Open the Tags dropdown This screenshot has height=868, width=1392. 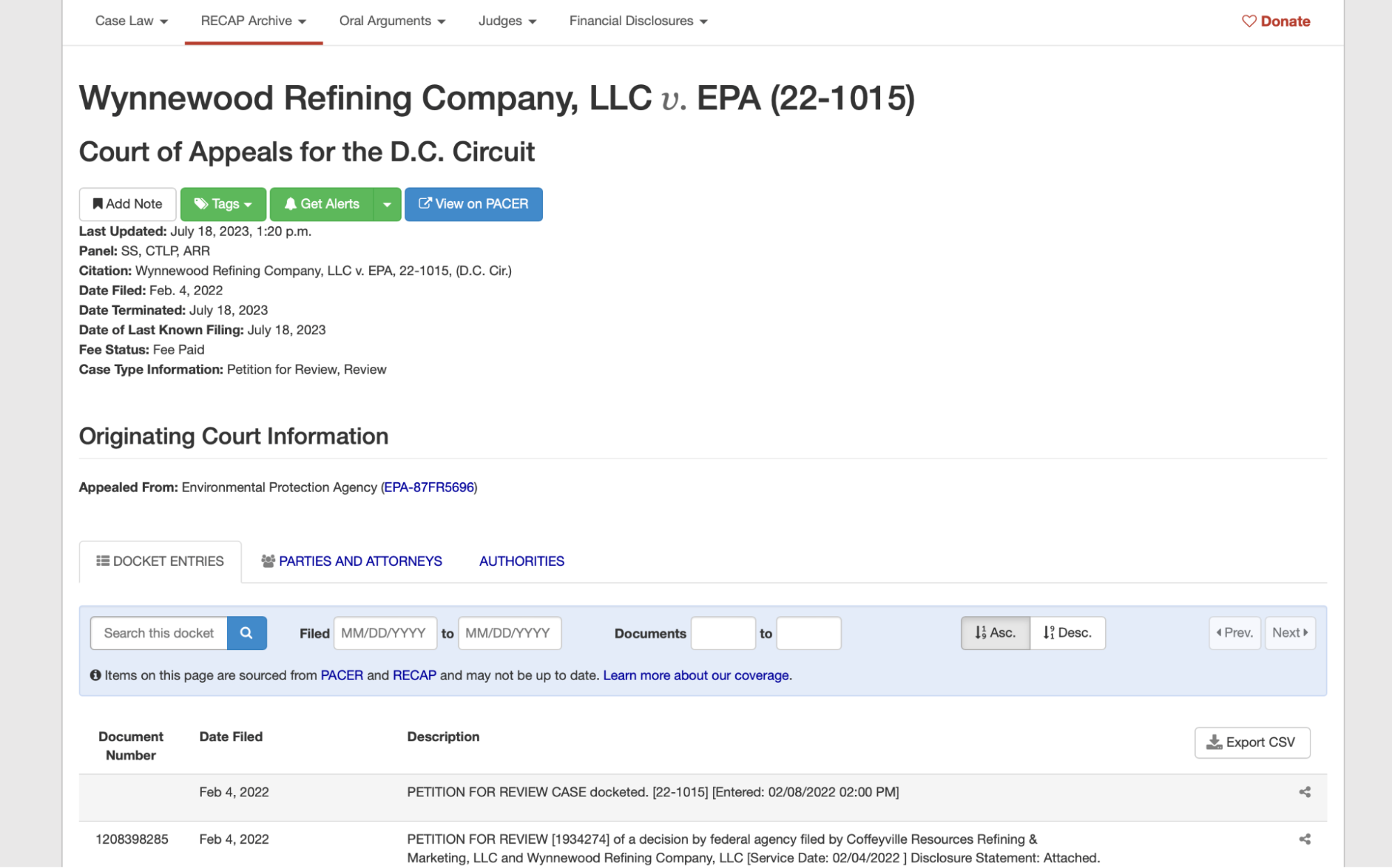(223, 204)
